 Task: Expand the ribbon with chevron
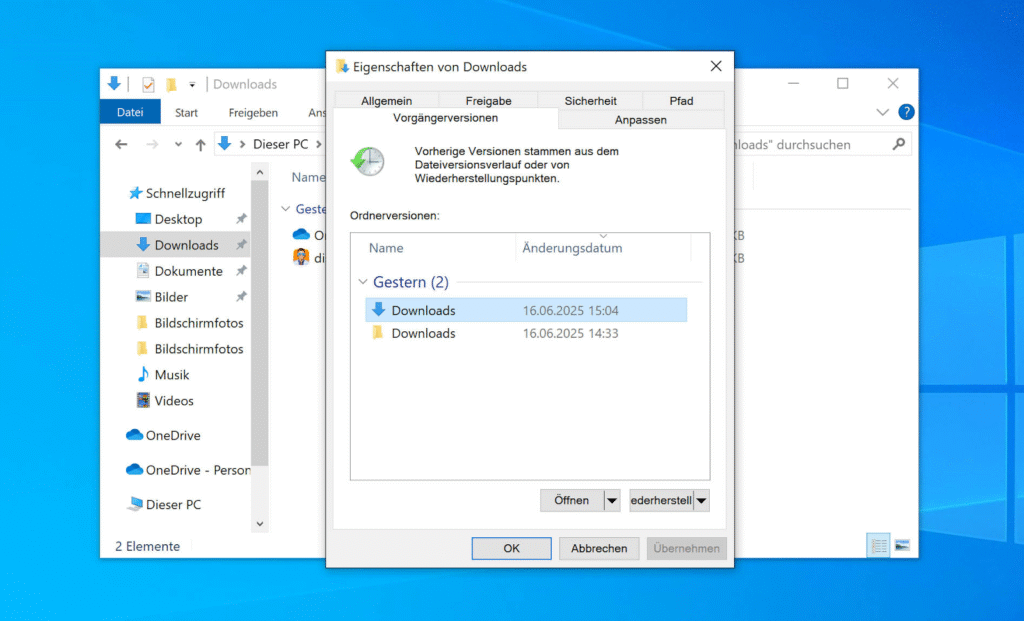[882, 112]
